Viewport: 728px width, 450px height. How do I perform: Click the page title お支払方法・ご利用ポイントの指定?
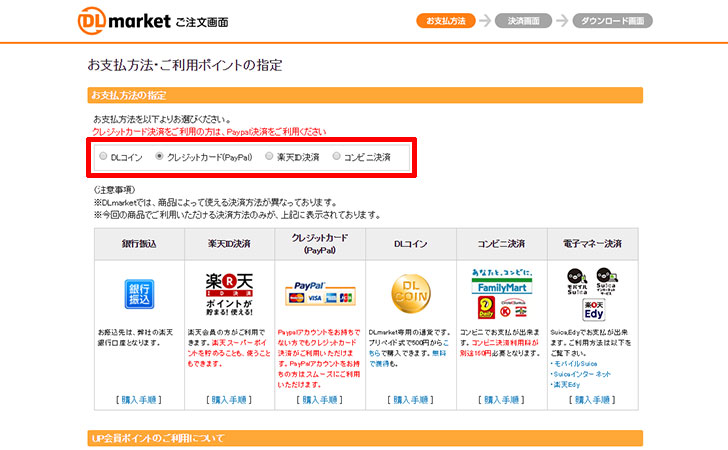tap(185, 65)
